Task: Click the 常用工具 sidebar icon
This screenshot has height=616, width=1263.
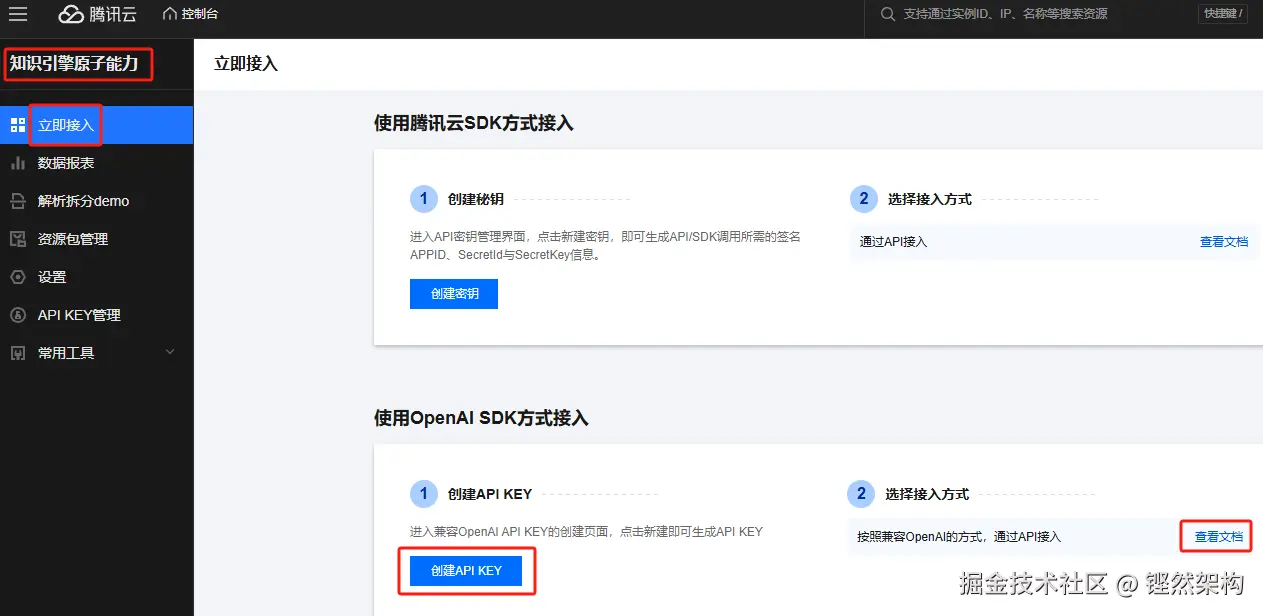Action: click(x=17, y=353)
